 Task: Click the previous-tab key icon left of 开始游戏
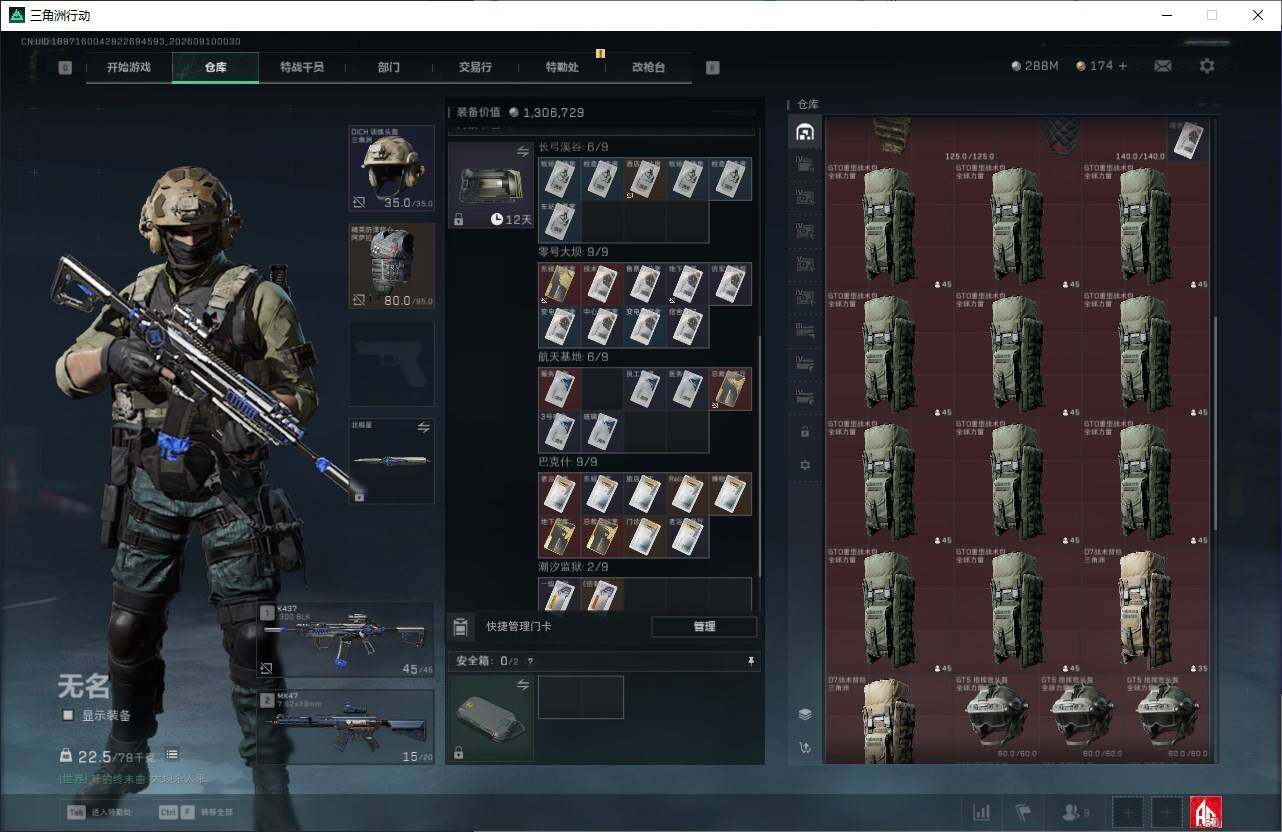click(65, 68)
